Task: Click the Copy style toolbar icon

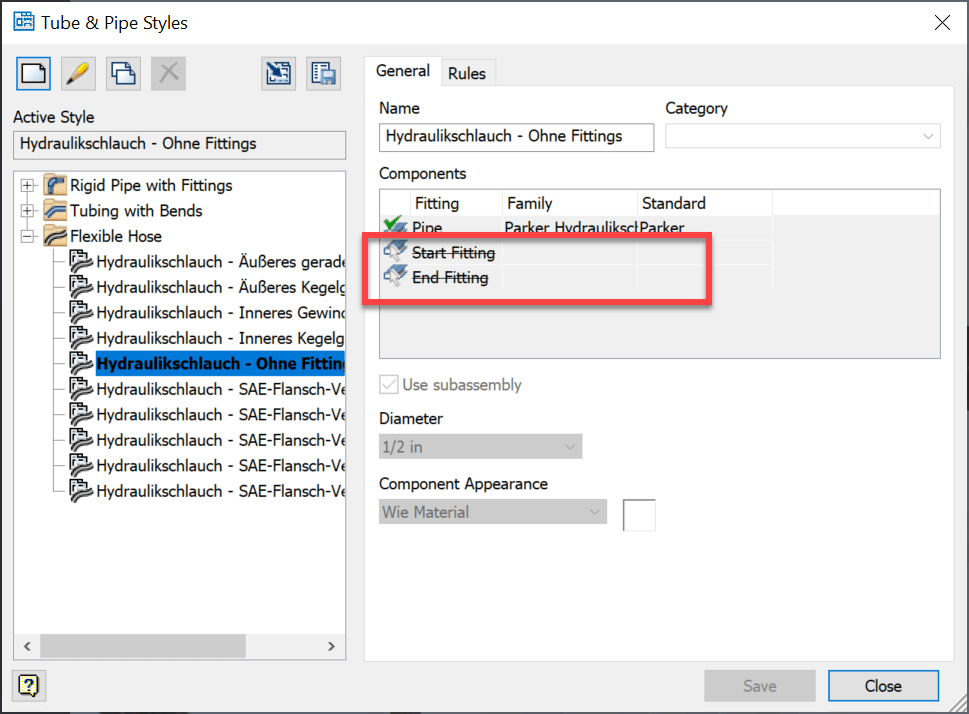Action: tap(123, 74)
